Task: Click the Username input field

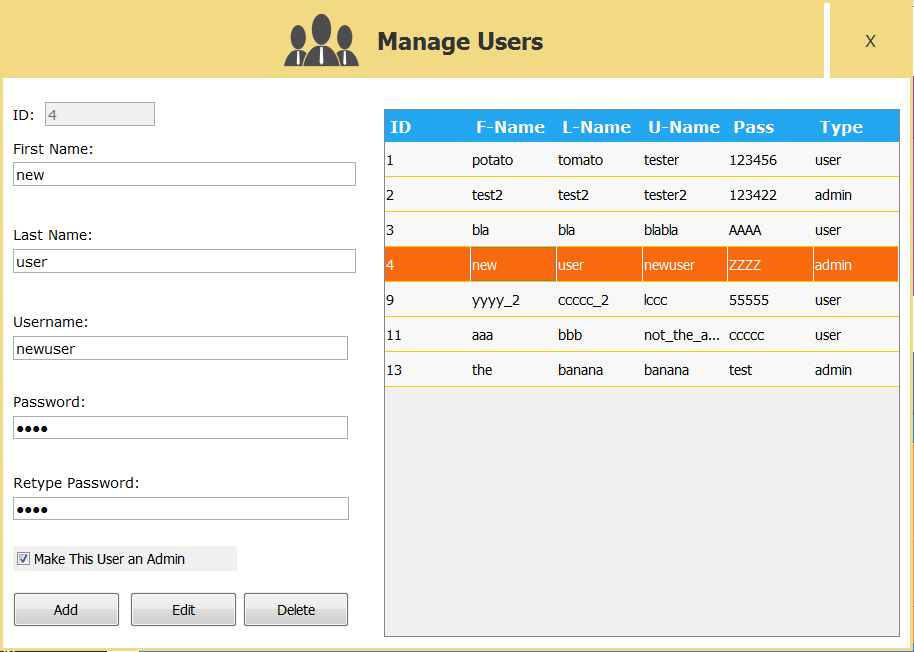Action: [180, 347]
